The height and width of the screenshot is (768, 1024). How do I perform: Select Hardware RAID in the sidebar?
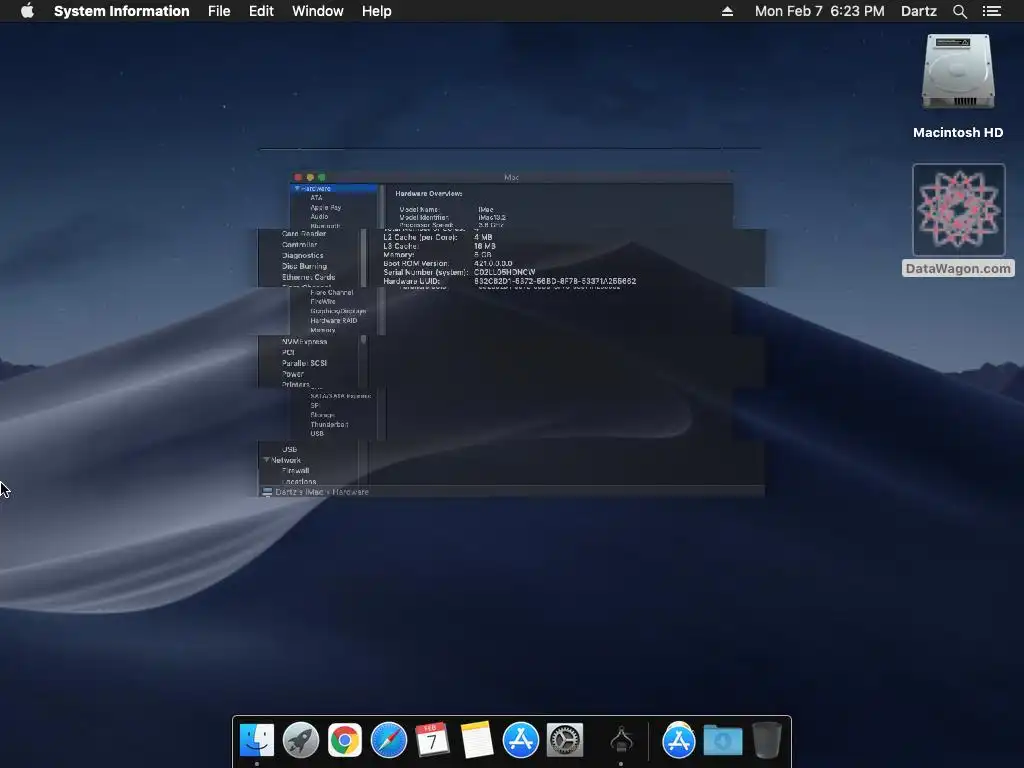334,321
